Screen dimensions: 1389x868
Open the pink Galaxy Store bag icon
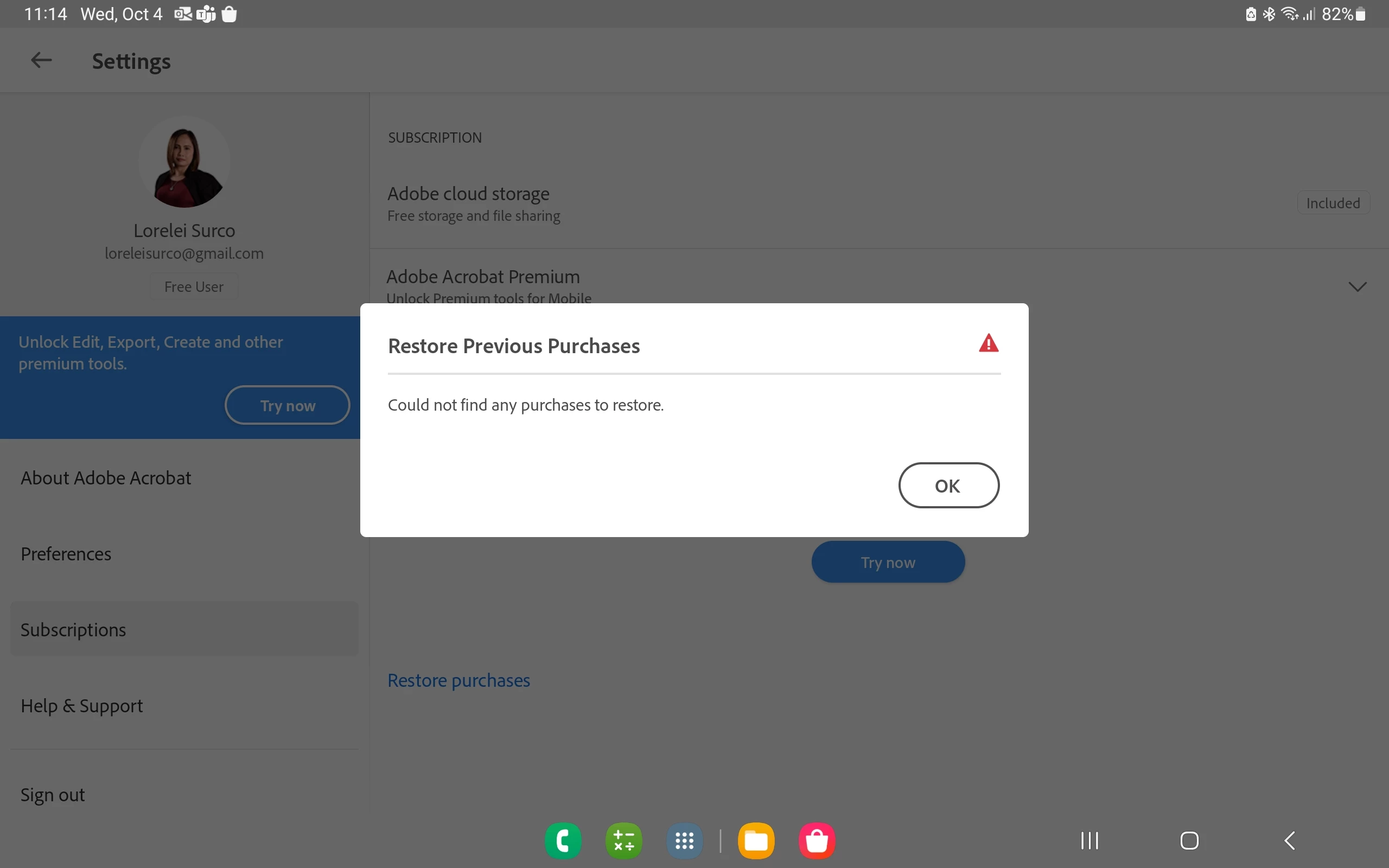[x=817, y=841]
